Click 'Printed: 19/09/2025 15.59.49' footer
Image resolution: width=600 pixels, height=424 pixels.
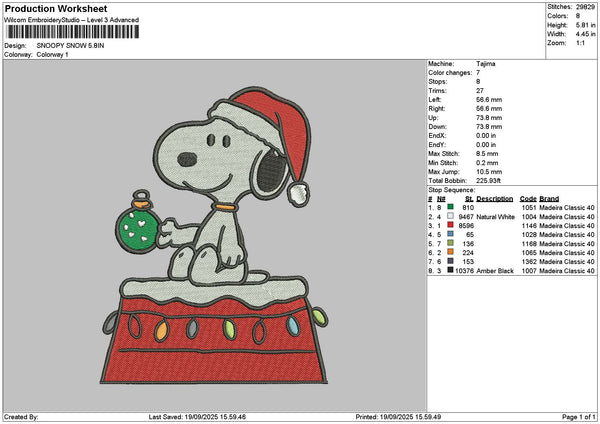click(398, 417)
